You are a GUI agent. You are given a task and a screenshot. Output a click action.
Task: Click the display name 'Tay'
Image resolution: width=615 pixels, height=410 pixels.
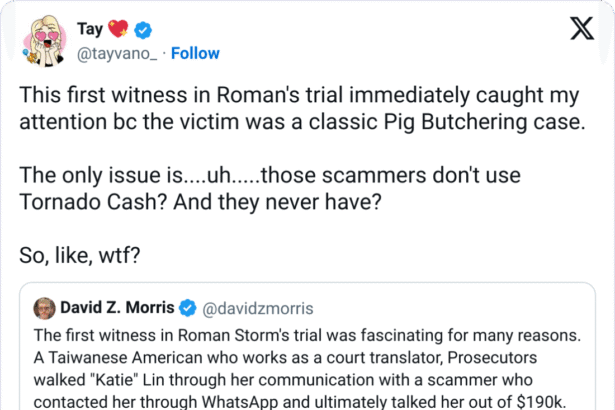[88, 30]
